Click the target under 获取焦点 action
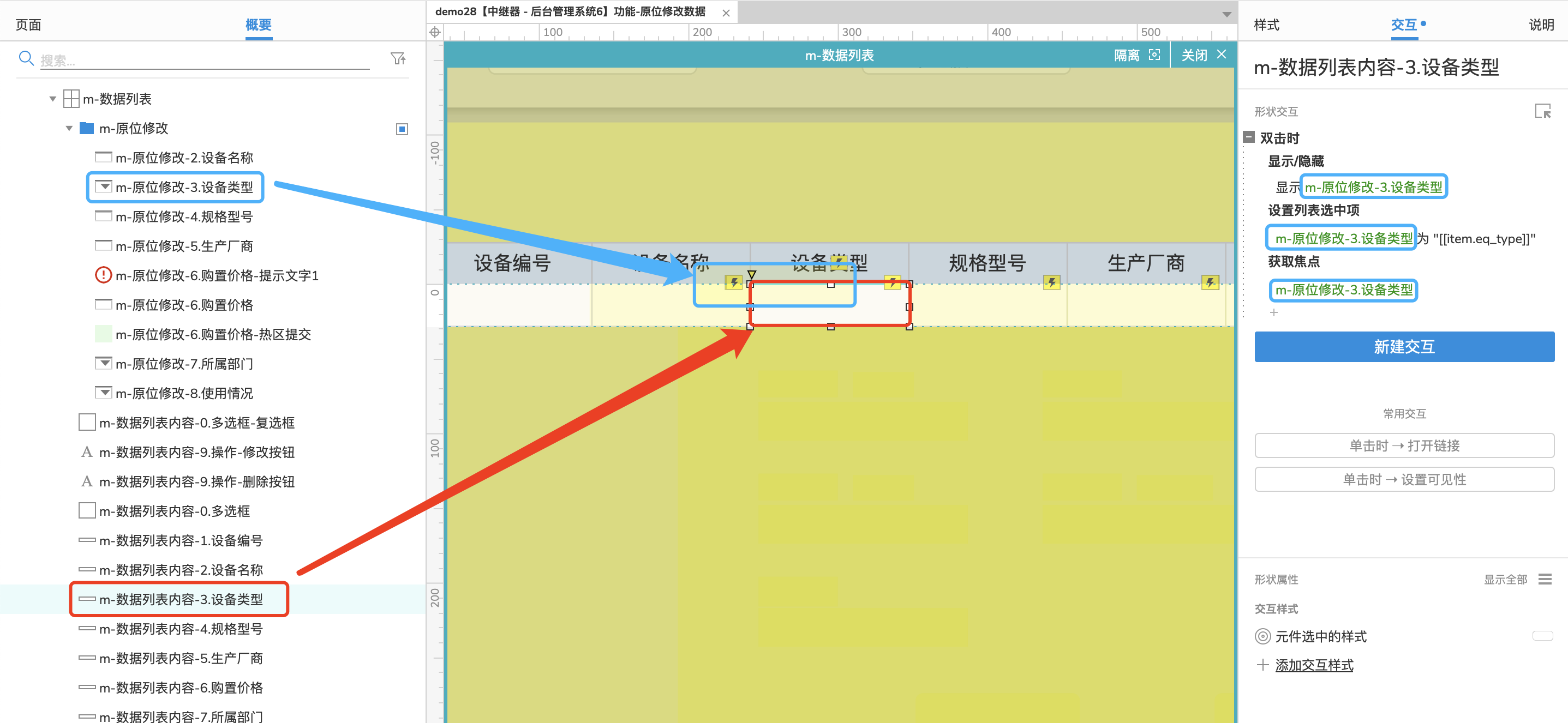Image resolution: width=1568 pixels, height=723 pixels. [1343, 290]
